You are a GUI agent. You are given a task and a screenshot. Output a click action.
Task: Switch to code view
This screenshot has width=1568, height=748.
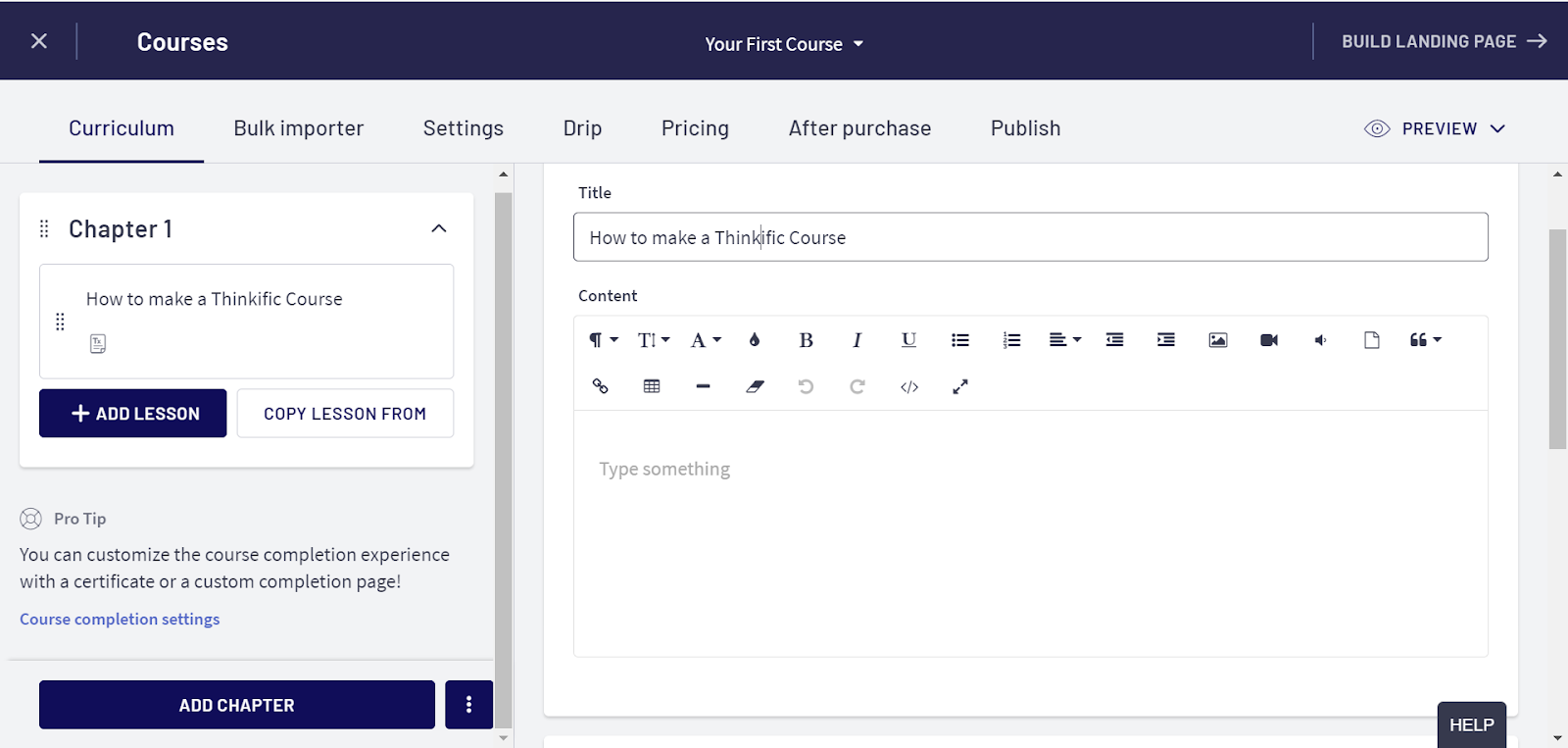pos(909,386)
